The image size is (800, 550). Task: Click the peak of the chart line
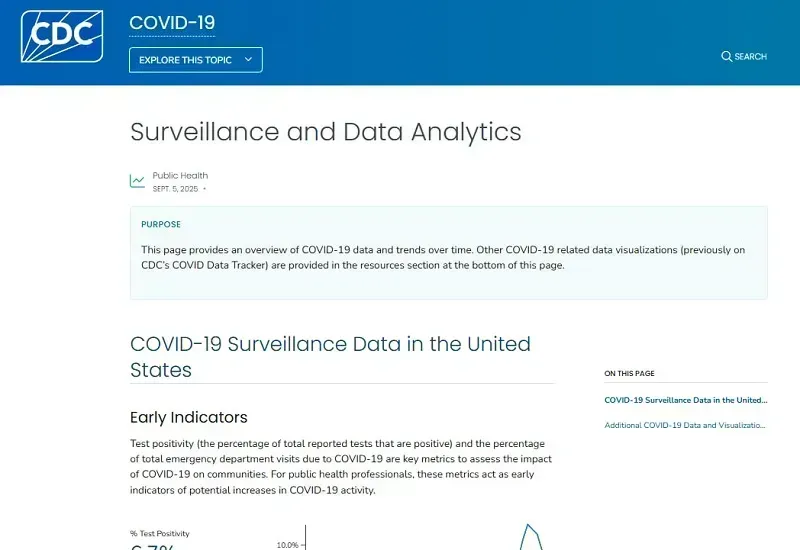coord(529,526)
